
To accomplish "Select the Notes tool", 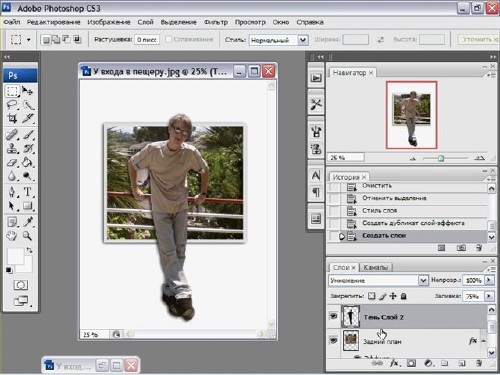I will 12,222.
